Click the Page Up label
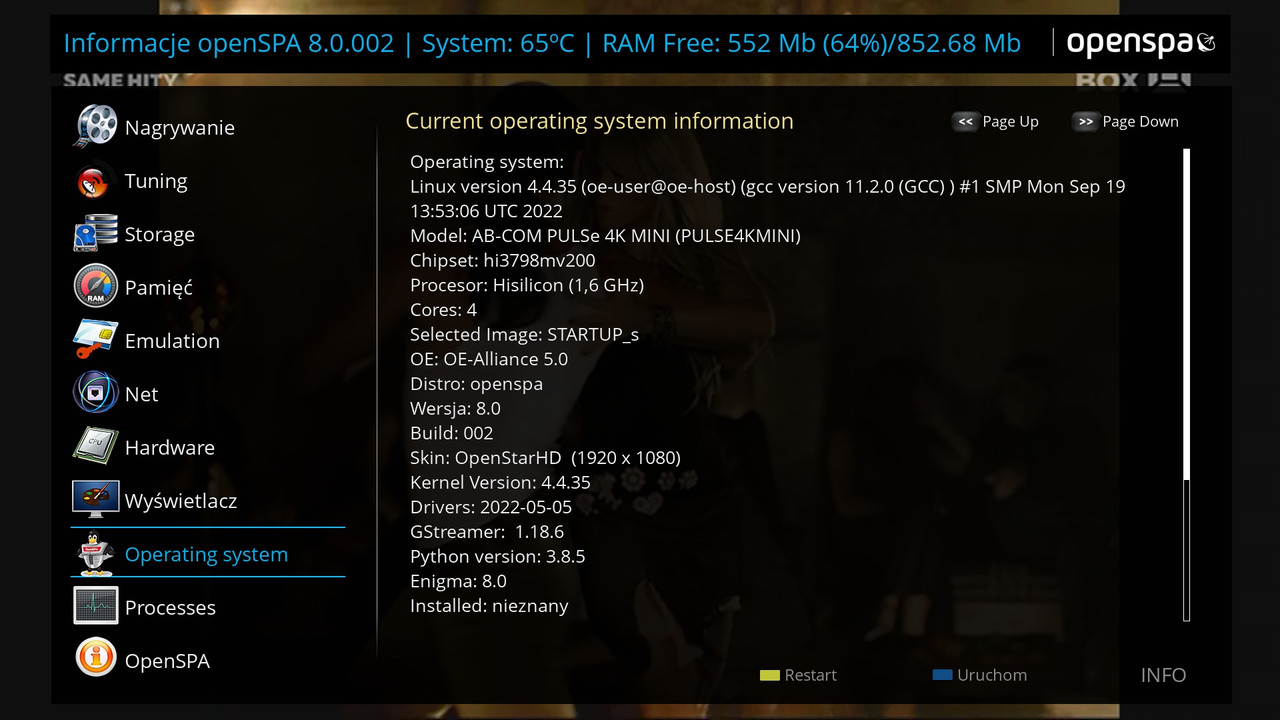1280x720 pixels. 1010,122
